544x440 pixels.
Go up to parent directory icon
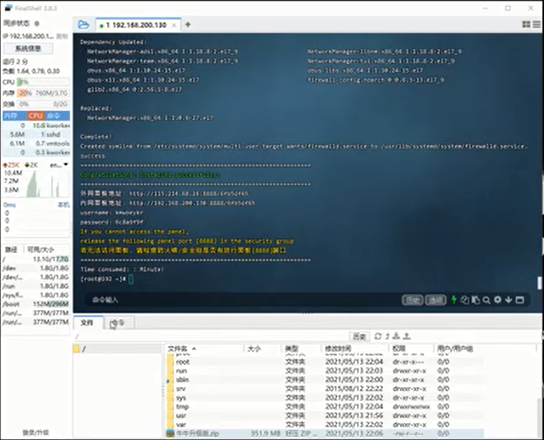click(388, 336)
